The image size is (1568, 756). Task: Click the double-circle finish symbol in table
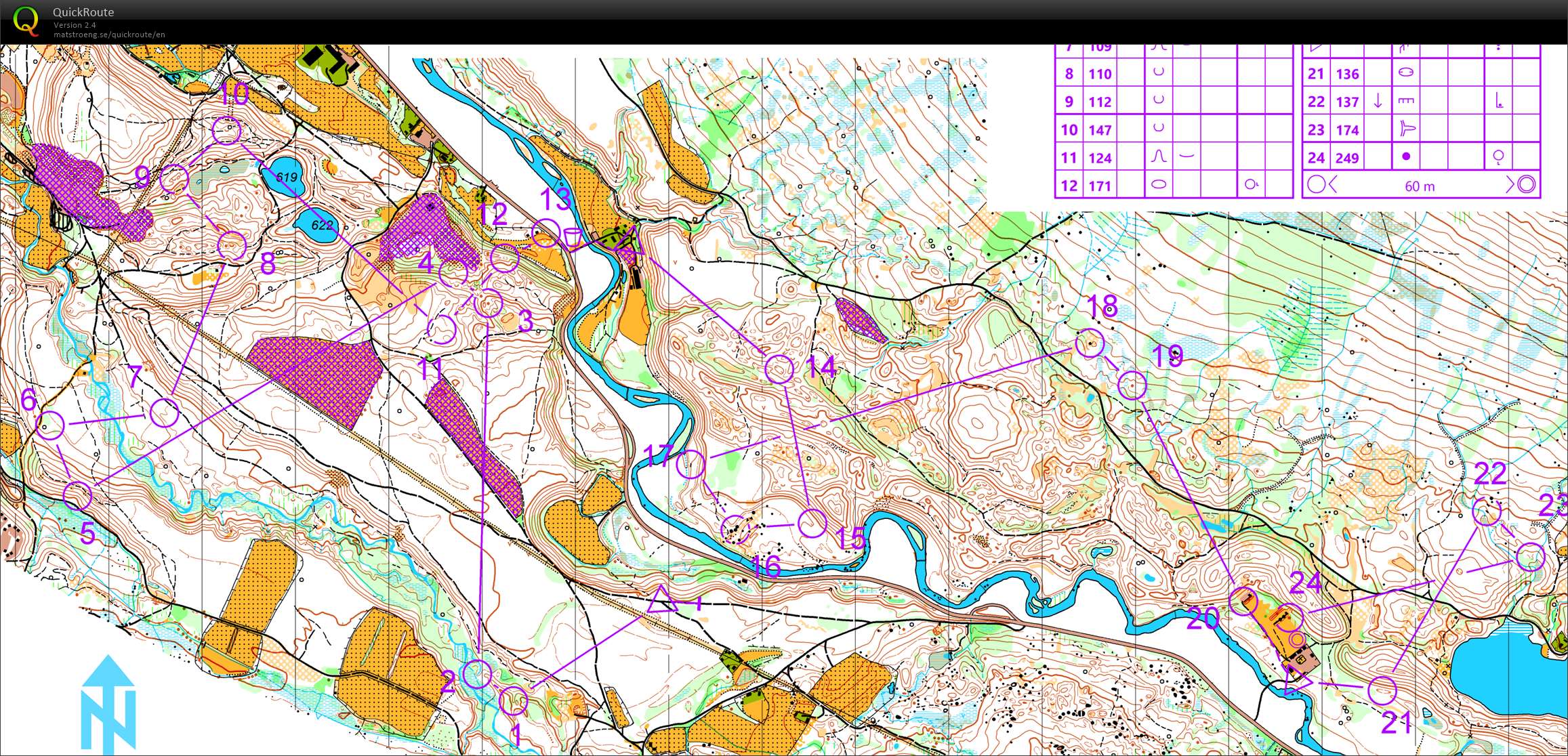pos(1526,184)
